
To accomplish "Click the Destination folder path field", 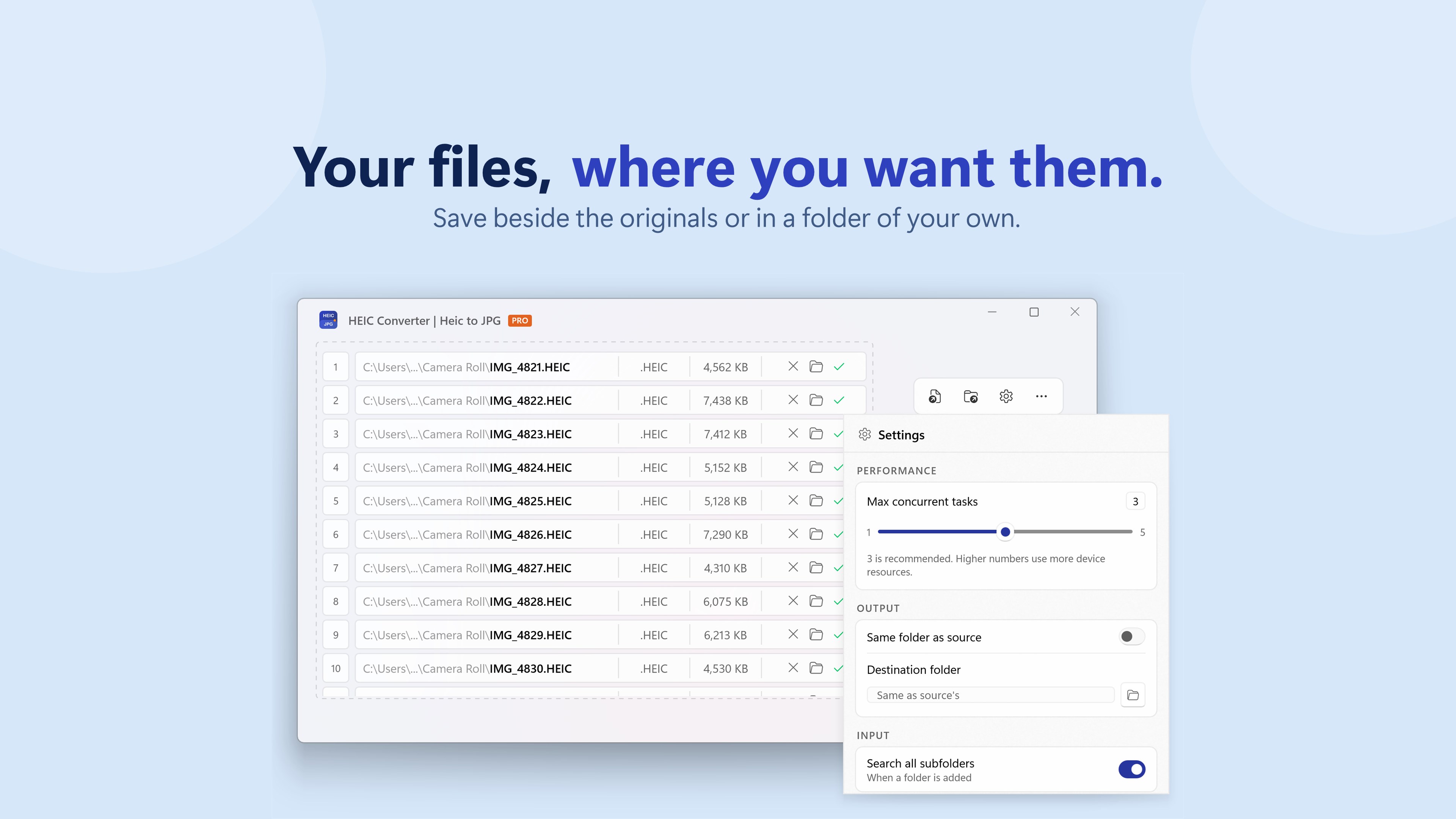I will (990, 695).
